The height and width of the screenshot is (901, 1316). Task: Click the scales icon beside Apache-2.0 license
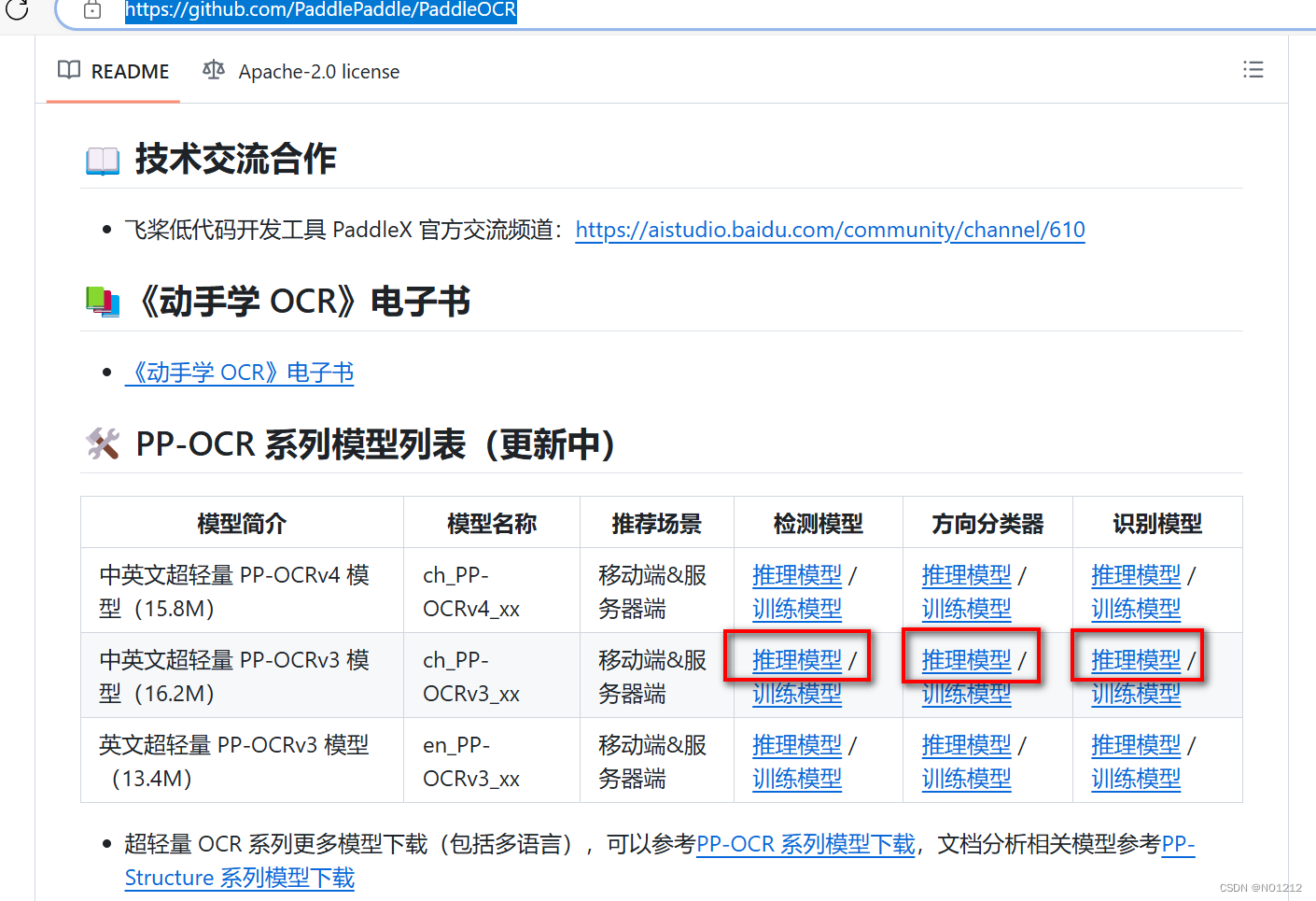214,70
